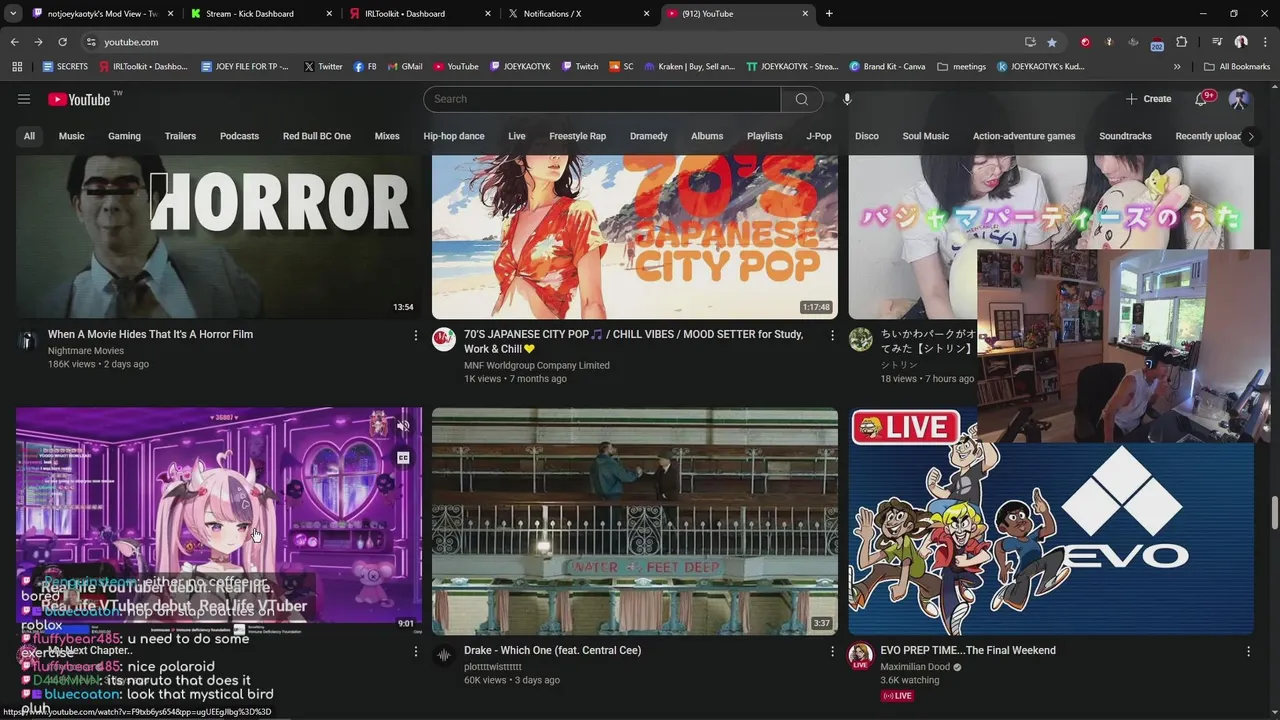Open the Nightmare Movies channel avatar
The height and width of the screenshot is (720, 1280).
[28, 340]
